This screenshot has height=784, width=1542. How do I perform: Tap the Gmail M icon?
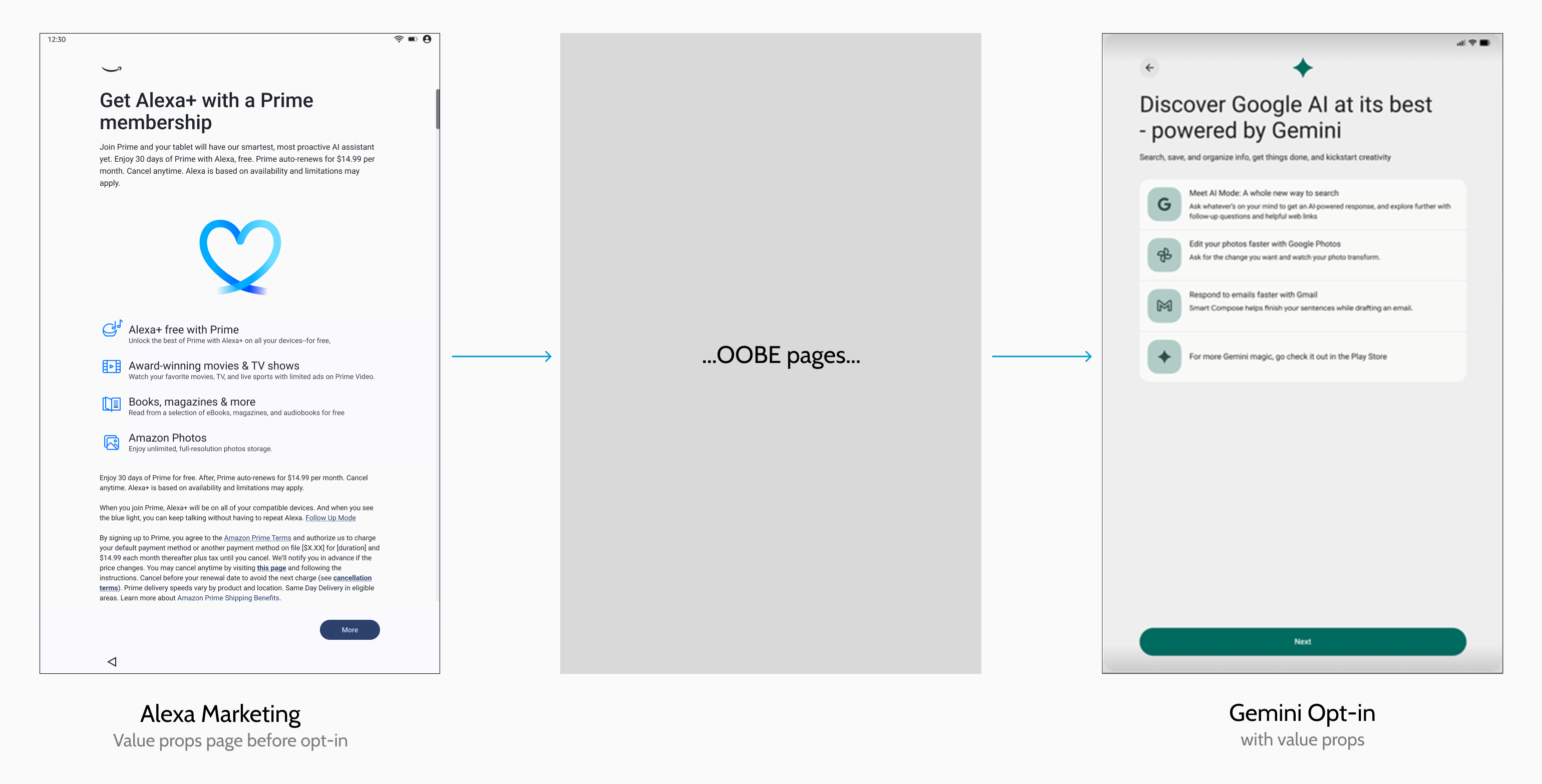pos(1165,306)
